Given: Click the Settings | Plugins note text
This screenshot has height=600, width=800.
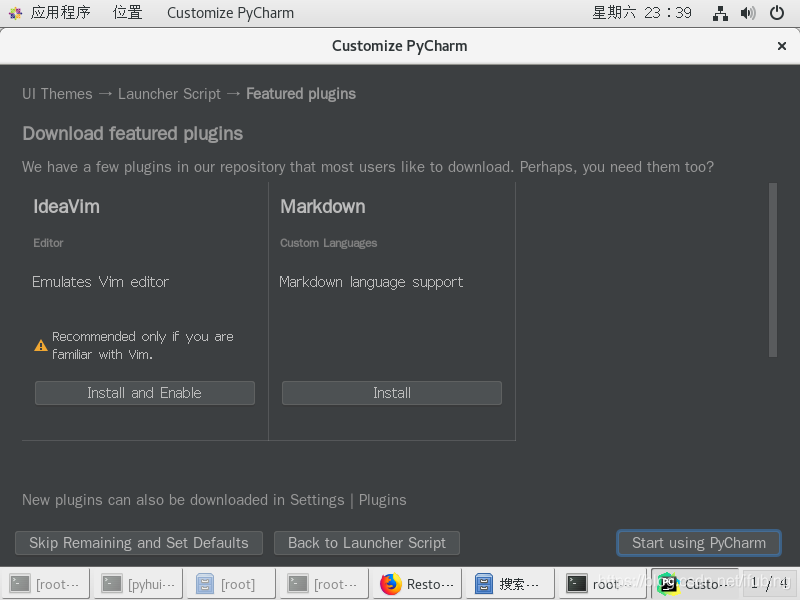Looking at the screenshot, I should click(x=214, y=500).
